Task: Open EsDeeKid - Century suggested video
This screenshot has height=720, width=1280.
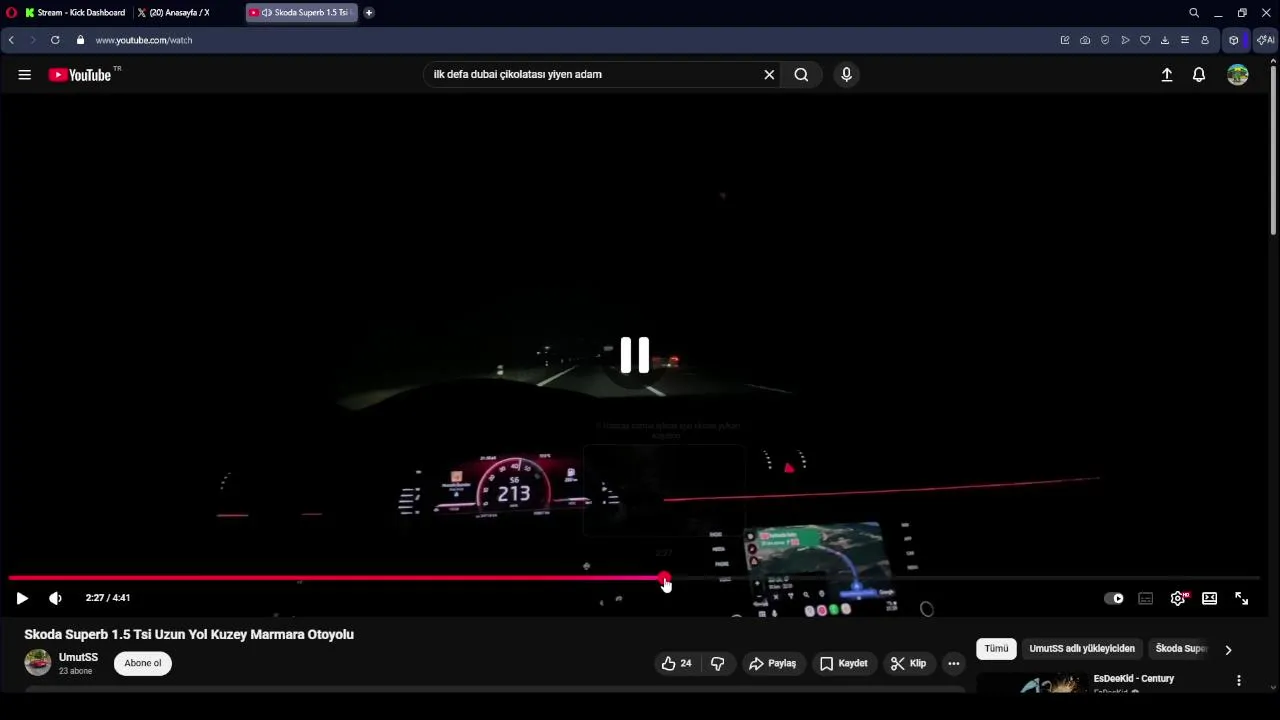Action: click(x=1133, y=679)
